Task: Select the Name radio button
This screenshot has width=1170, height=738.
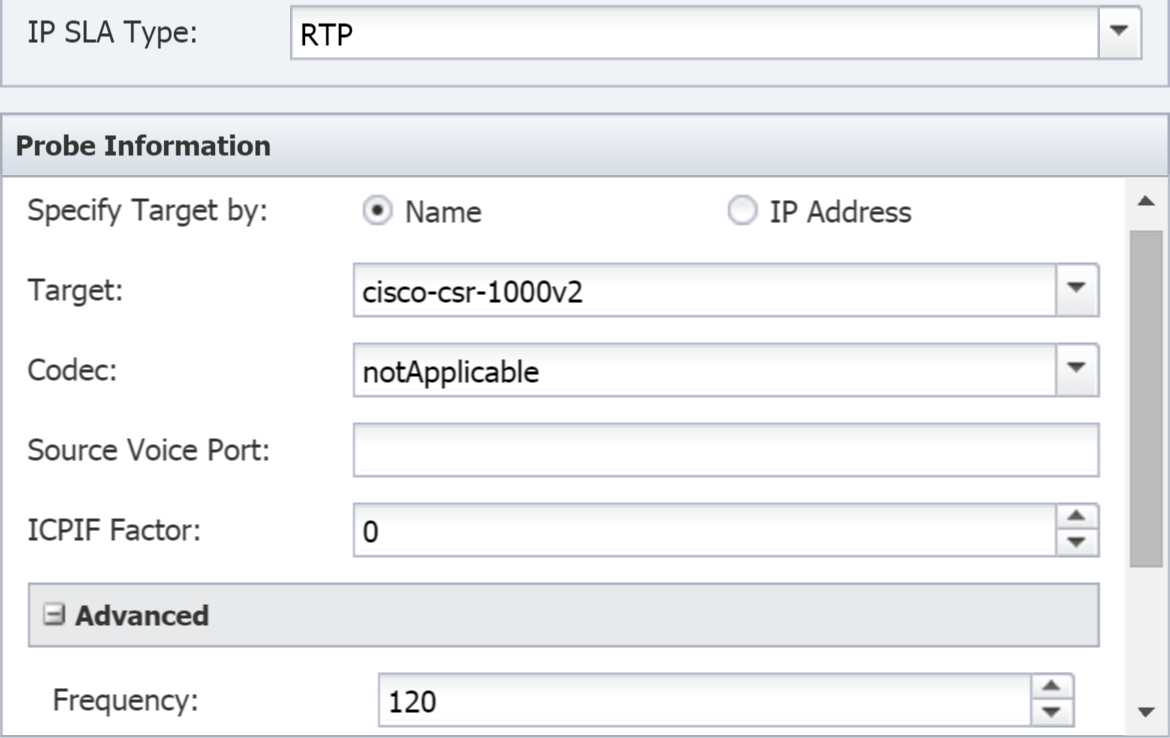Action: [x=378, y=210]
